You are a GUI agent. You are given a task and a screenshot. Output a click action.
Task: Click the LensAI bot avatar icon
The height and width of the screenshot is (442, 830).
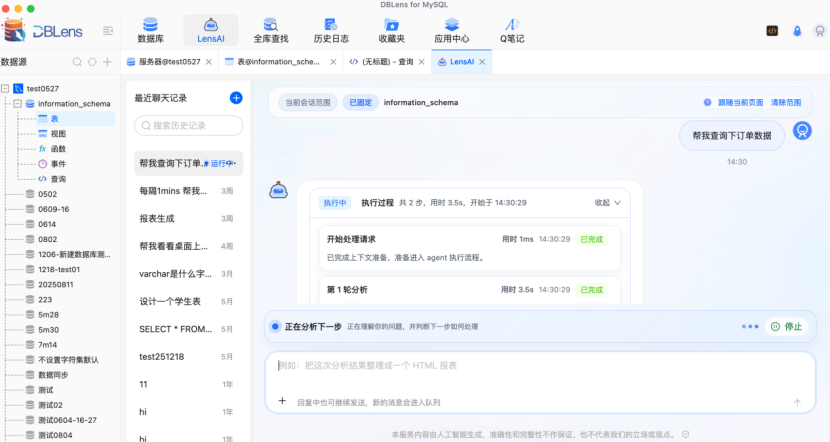click(x=278, y=190)
